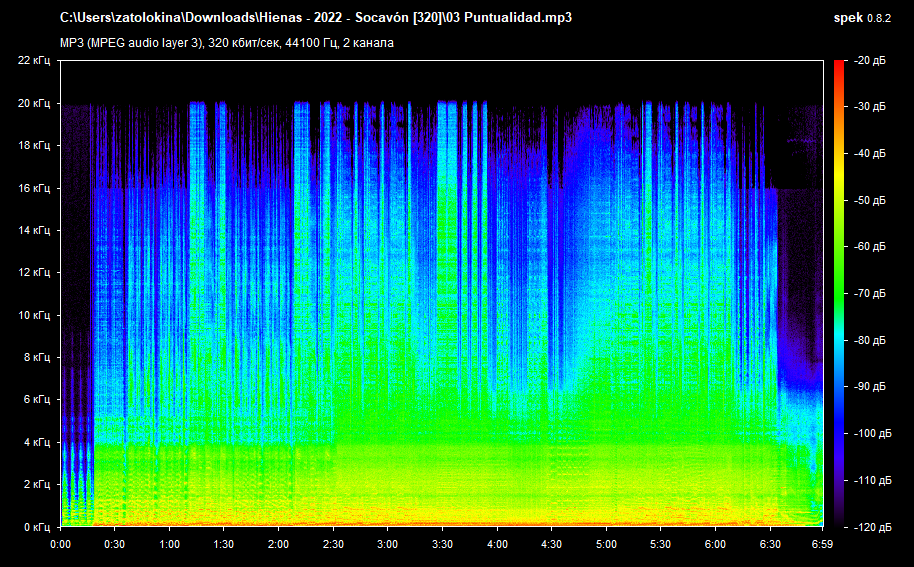Click the 2:30 time axis marker
Screen dimensions: 914x567
click(333, 544)
